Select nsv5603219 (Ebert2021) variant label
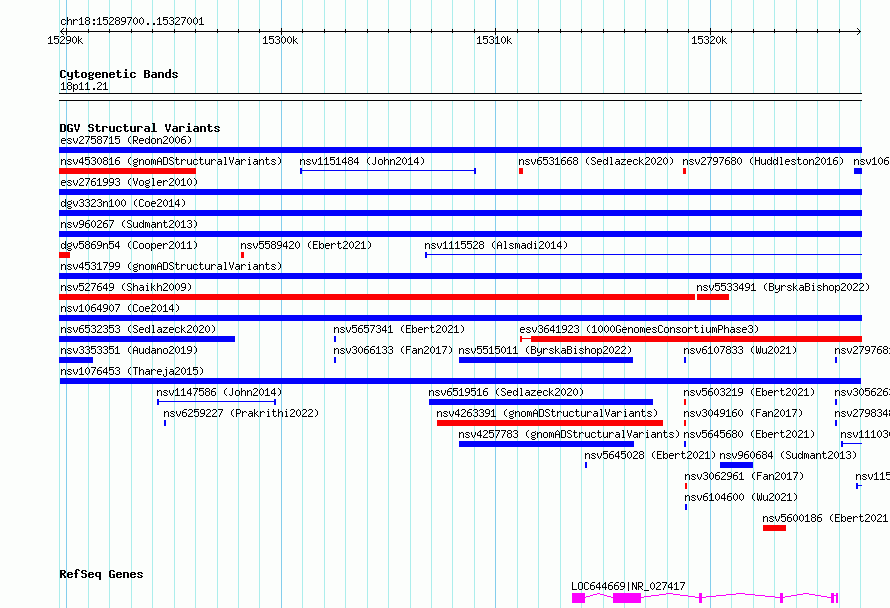The height and width of the screenshot is (608, 890). (749, 392)
